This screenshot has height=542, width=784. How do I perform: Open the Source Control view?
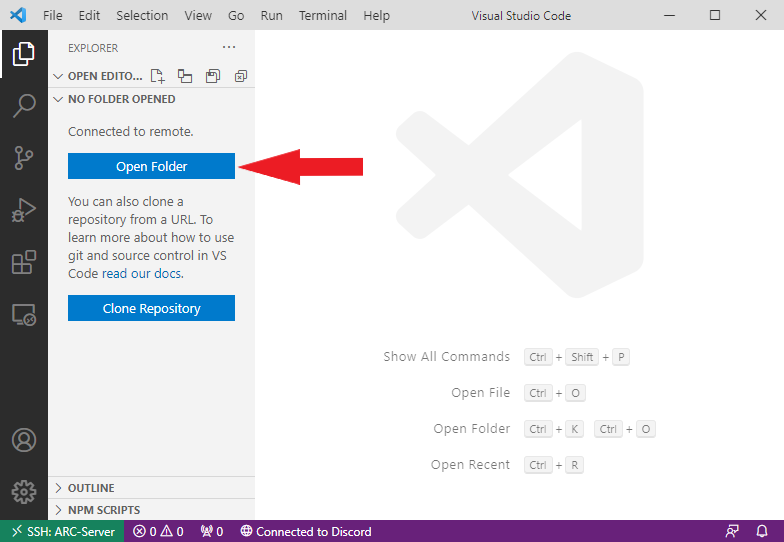(x=23, y=158)
